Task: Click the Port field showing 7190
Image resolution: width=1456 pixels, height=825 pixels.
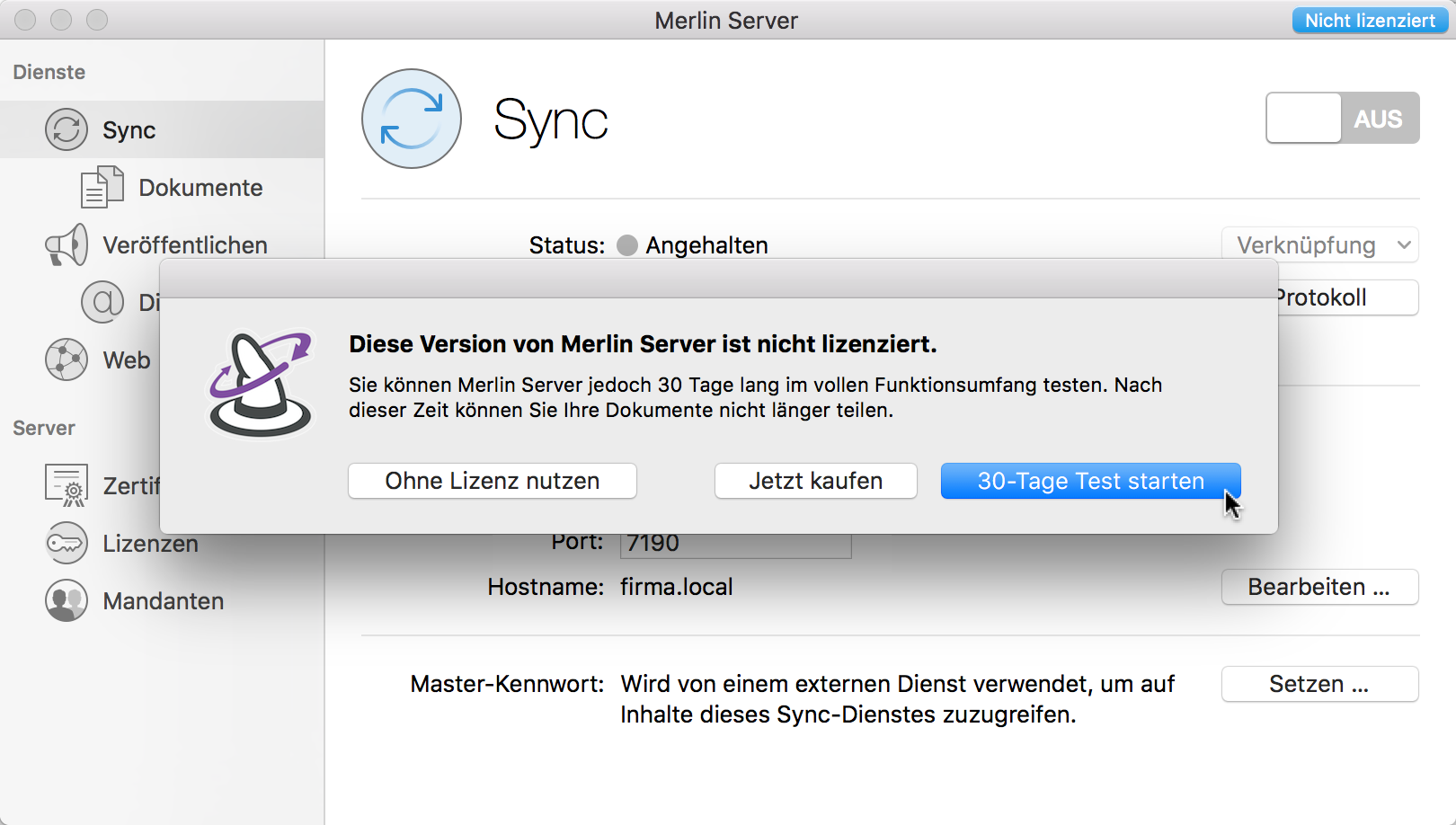Action: (736, 545)
